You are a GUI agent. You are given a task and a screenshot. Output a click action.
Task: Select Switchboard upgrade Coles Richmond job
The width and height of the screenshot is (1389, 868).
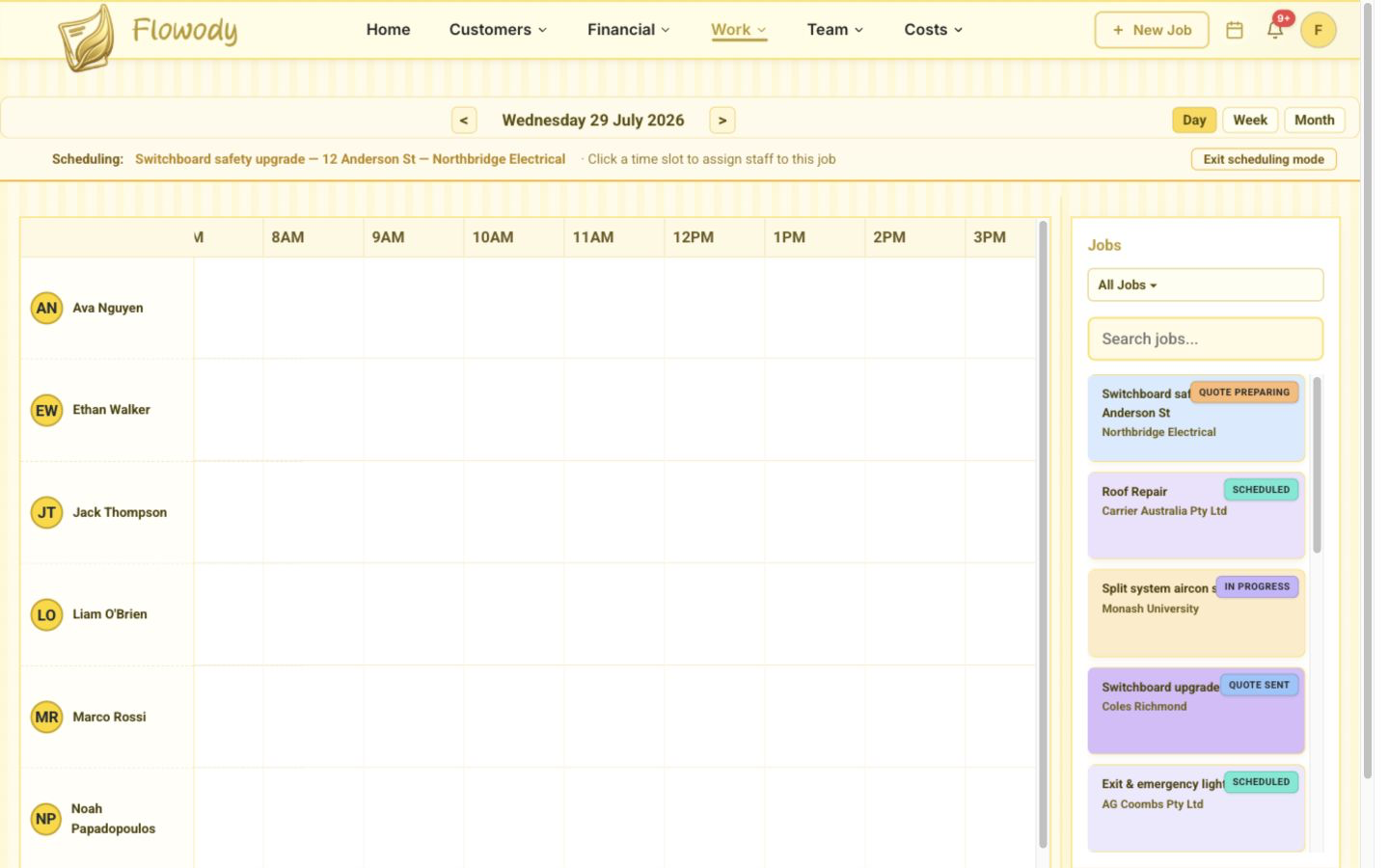(x=1196, y=711)
